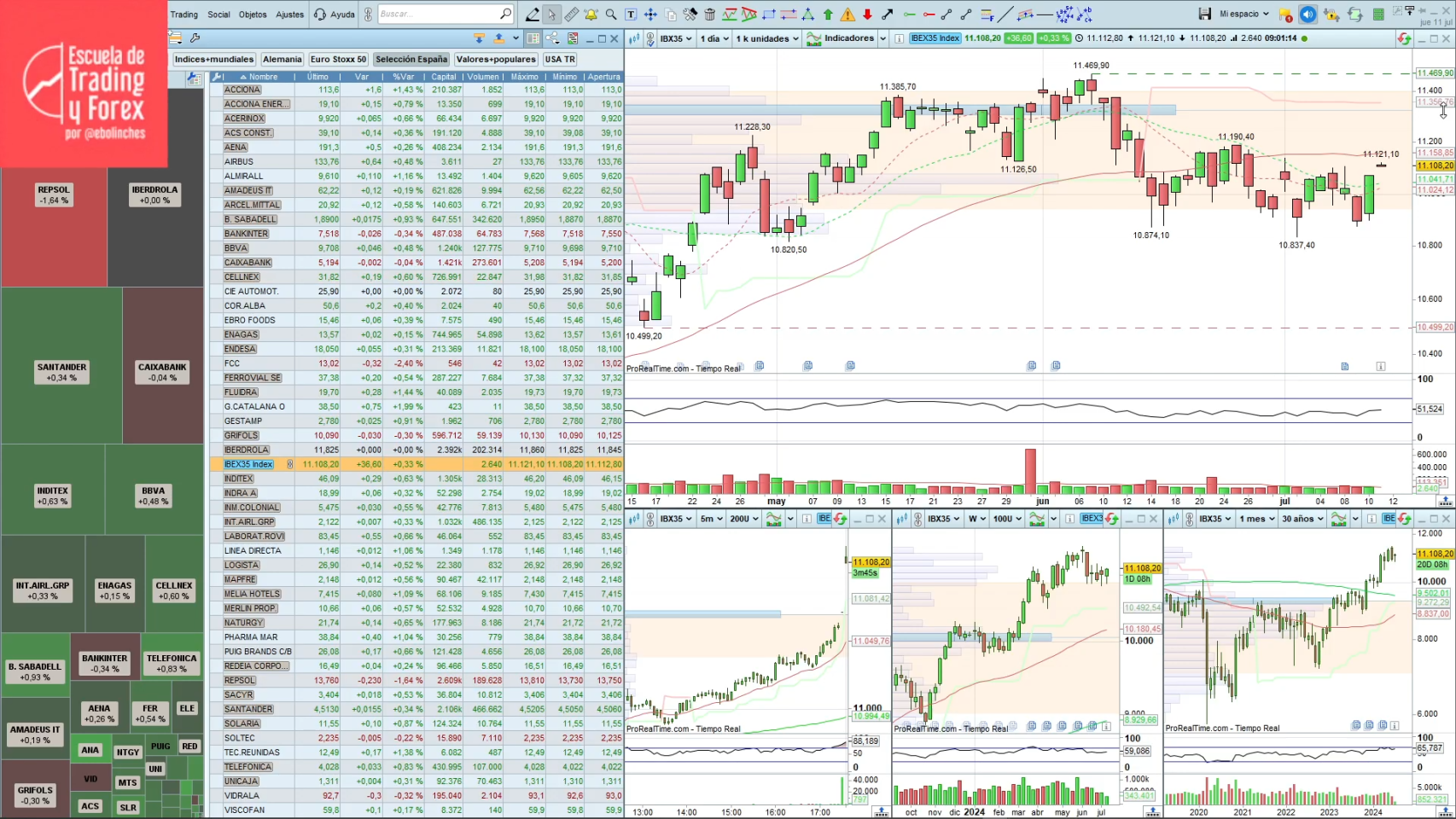Open the 1 día timeframe dropdown
The width and height of the screenshot is (1456, 819).
pos(714,38)
